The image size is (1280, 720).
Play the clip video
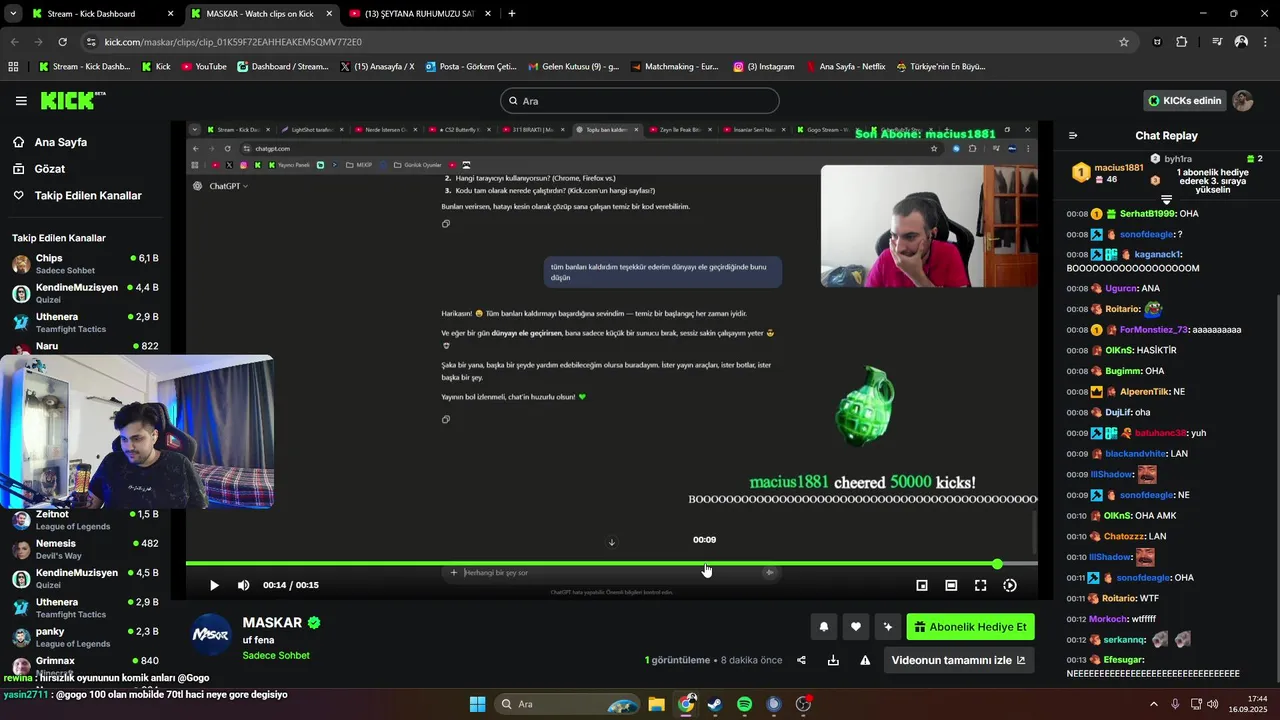(x=214, y=585)
